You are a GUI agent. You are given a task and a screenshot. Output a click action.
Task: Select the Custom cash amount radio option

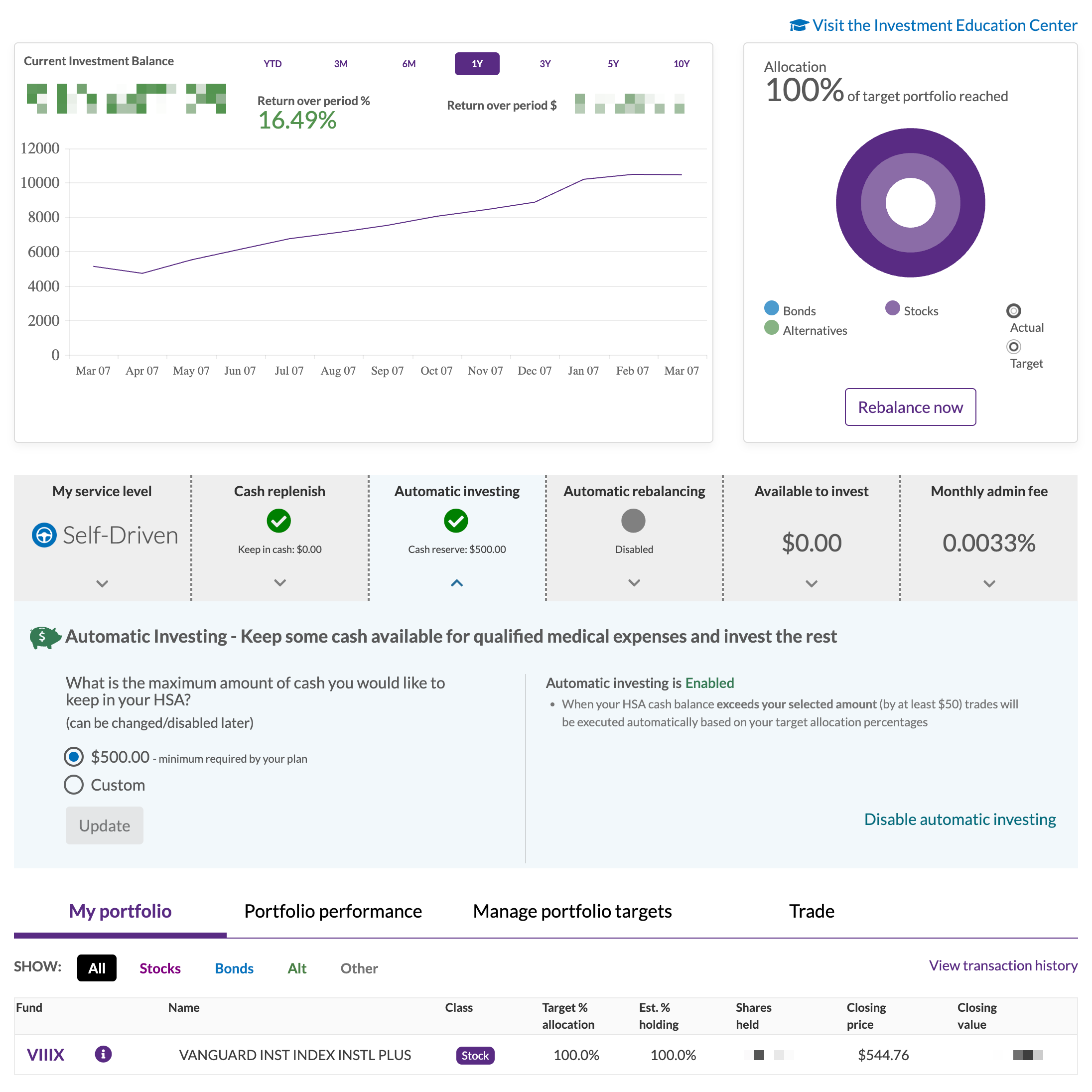(x=74, y=785)
